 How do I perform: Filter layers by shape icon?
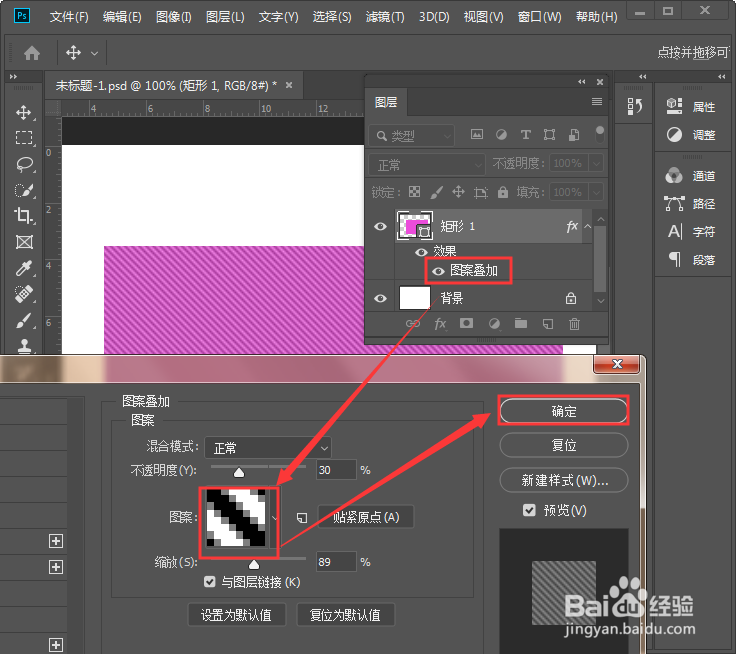click(549, 135)
